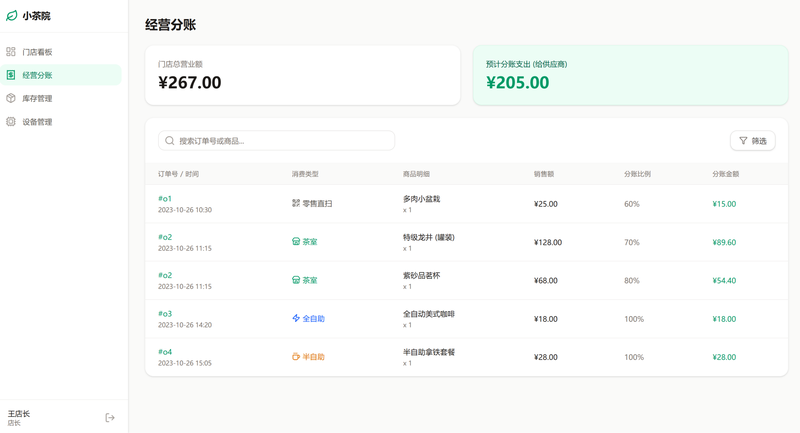This screenshot has width=800, height=433.
Task: Click the magnifier icon in search box
Action: tap(170, 141)
